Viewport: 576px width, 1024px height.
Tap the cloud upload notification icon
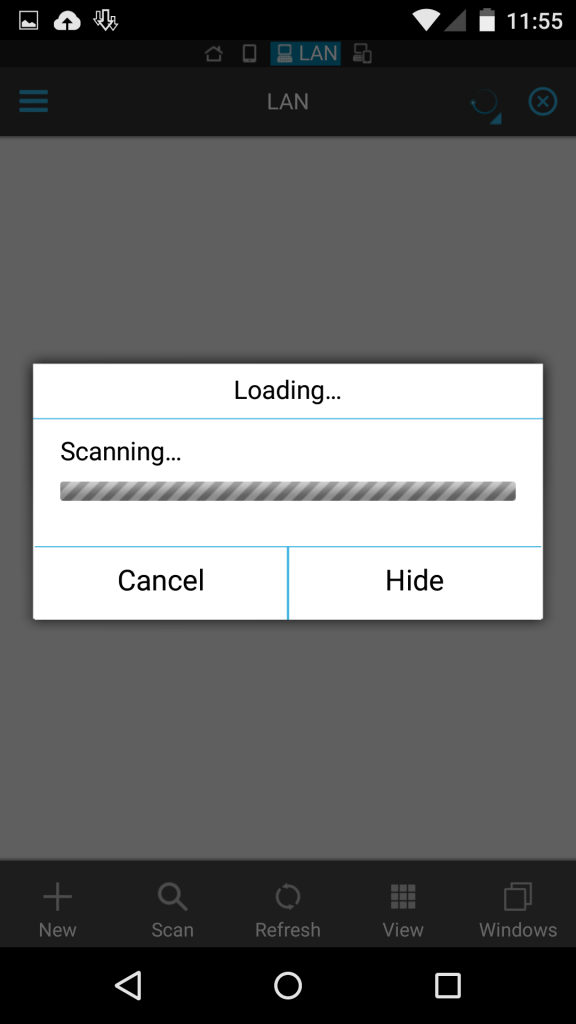pyautogui.click(x=67, y=21)
